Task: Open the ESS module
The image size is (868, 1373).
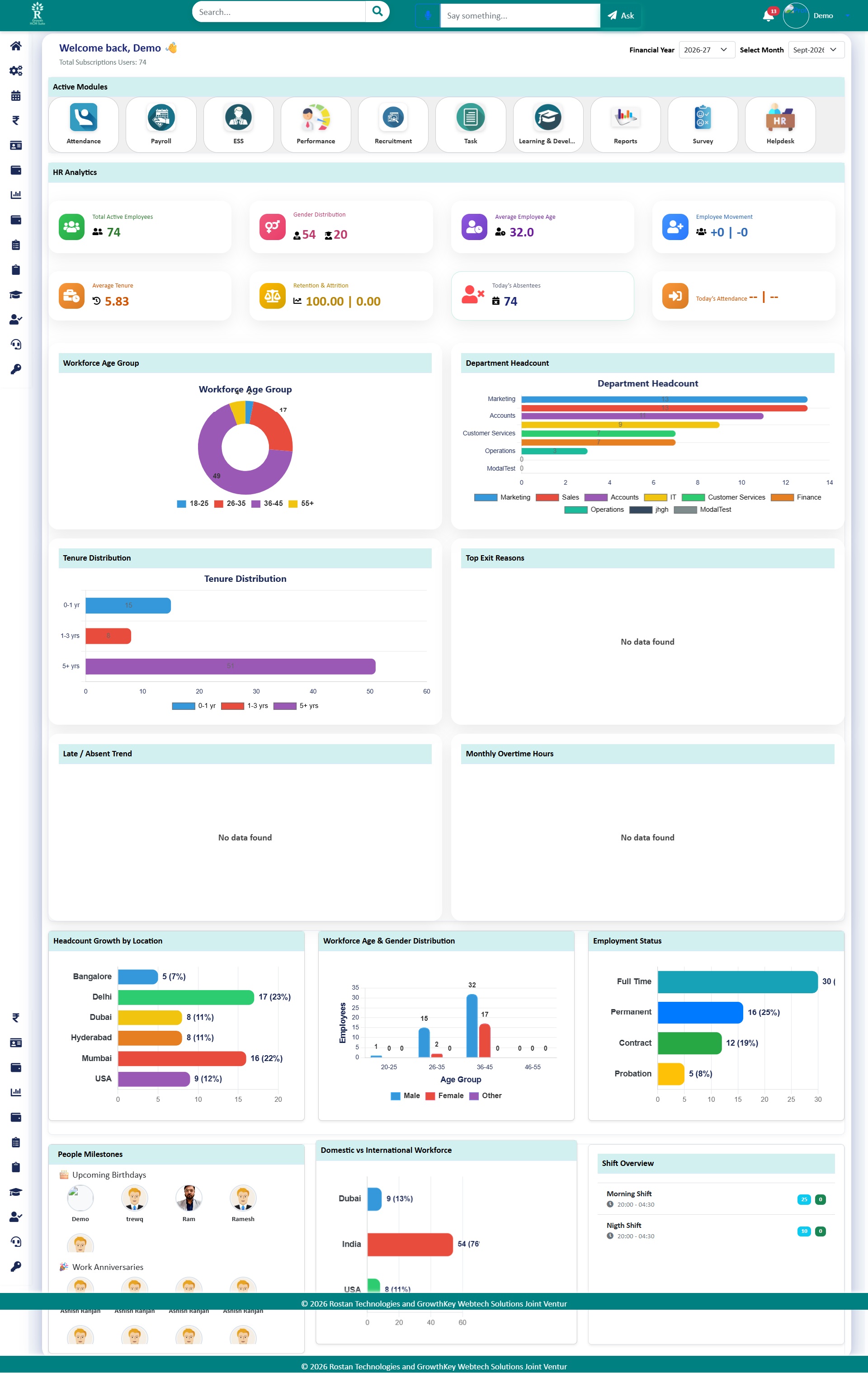Action: (x=238, y=124)
